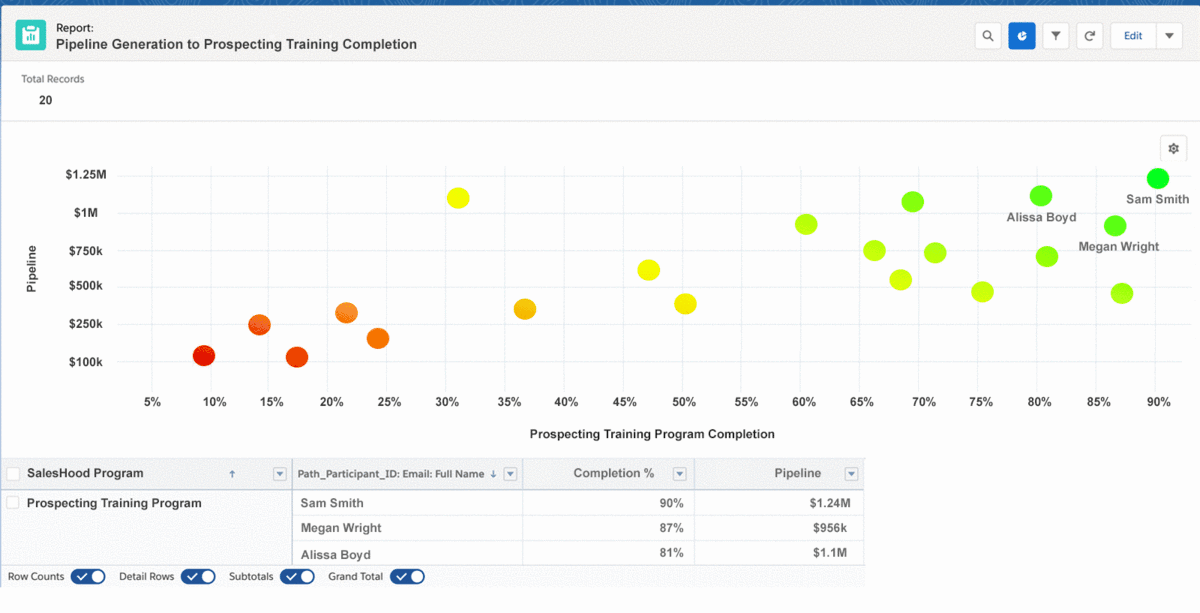Click Sam Smith's data point on the chart
The width and height of the screenshot is (1200, 613).
[1158, 178]
